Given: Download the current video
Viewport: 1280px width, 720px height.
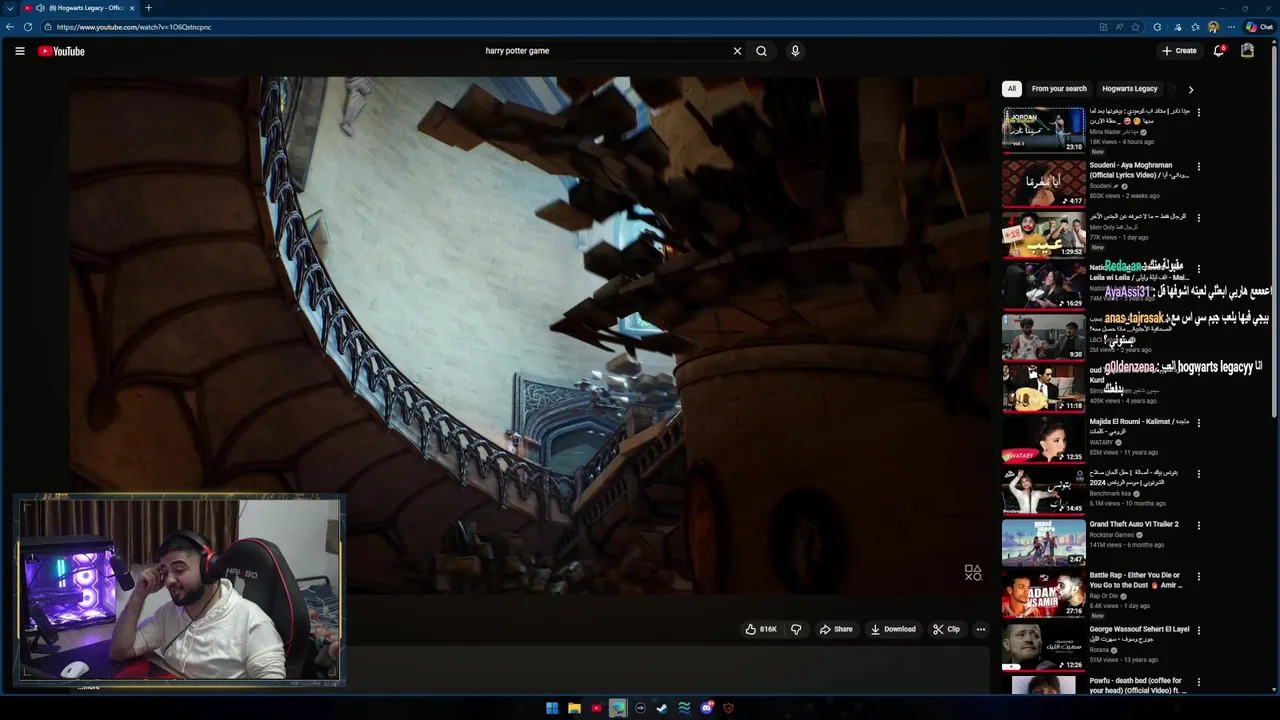Looking at the screenshot, I should tap(893, 629).
